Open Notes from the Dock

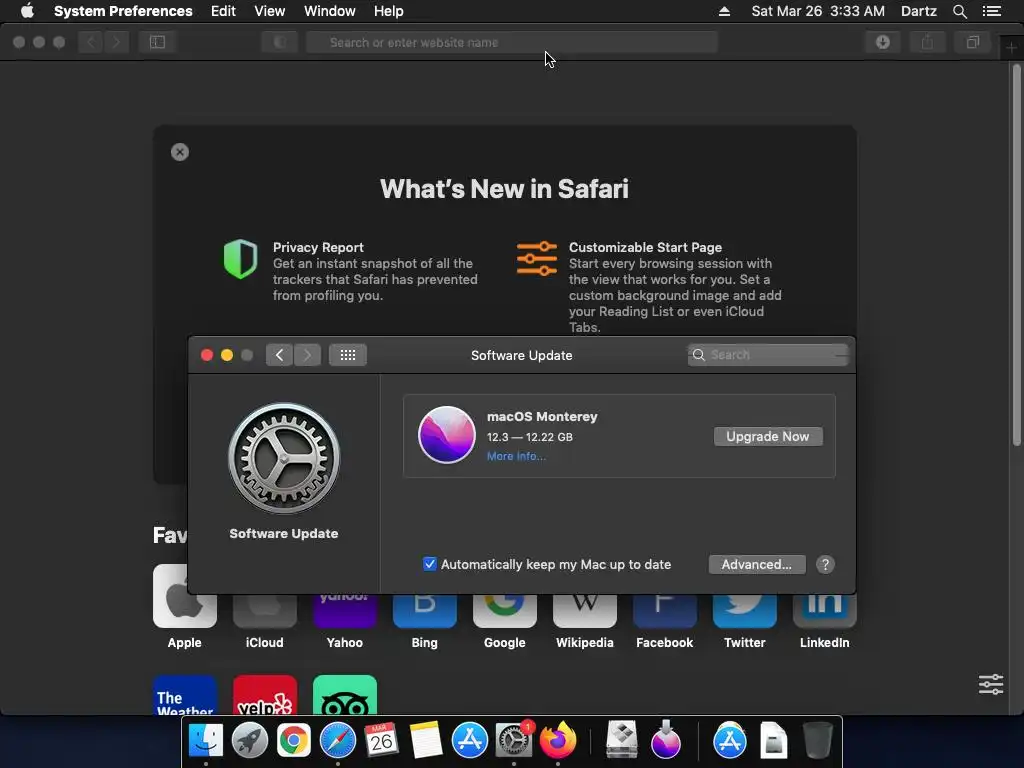tap(425, 741)
